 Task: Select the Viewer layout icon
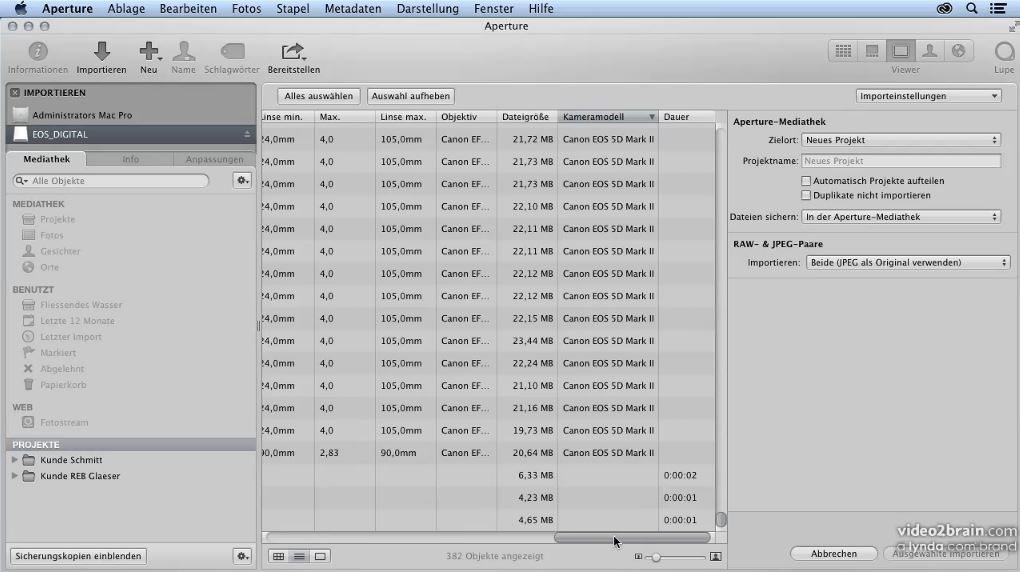(901, 51)
